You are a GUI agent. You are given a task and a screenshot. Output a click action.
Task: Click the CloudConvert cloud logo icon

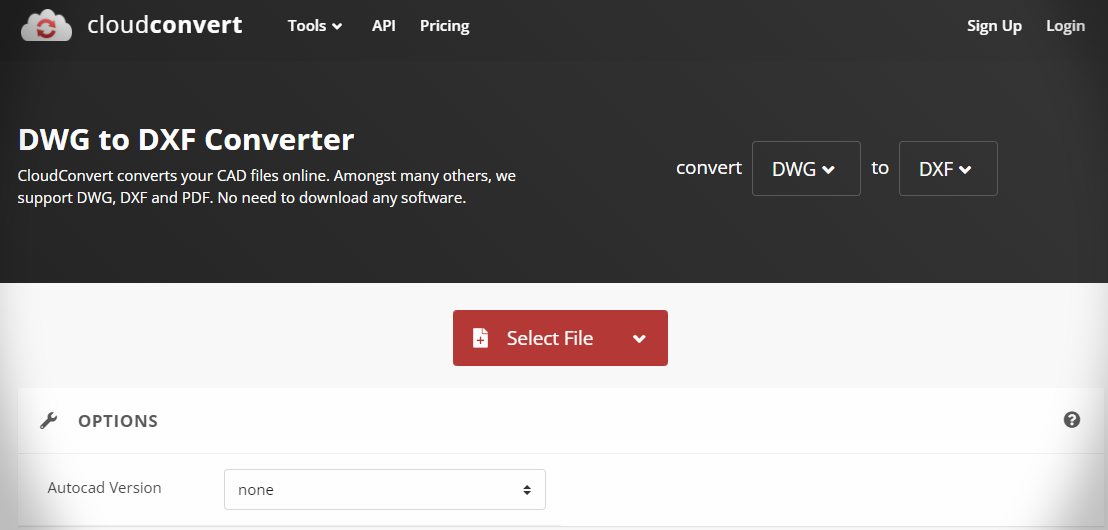click(47, 25)
